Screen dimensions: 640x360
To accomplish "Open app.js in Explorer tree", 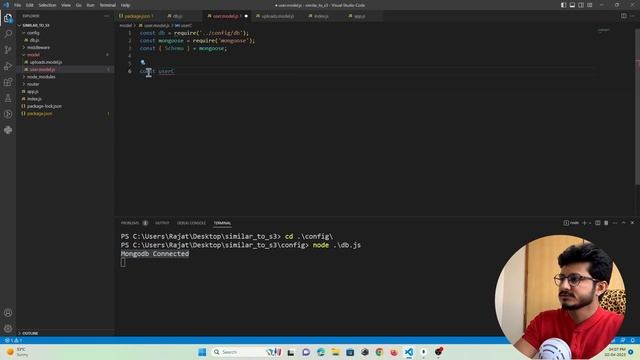I will pyautogui.click(x=33, y=91).
